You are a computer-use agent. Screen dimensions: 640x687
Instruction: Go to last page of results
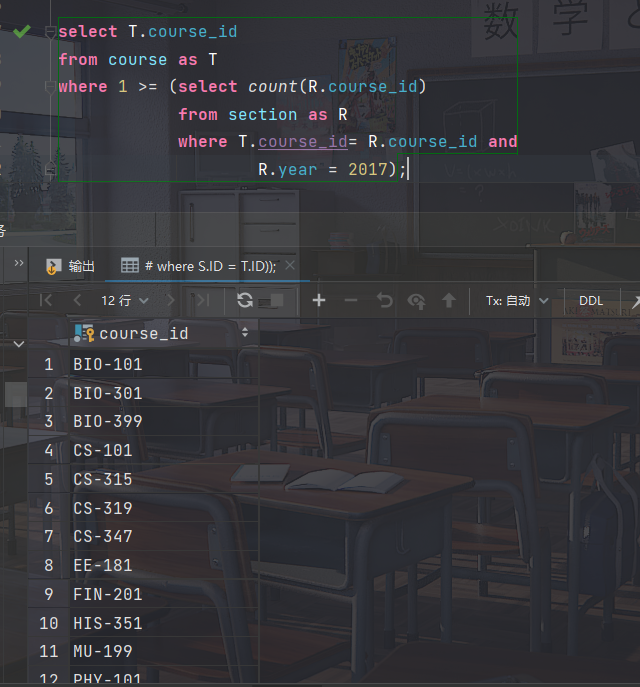[x=202, y=301]
